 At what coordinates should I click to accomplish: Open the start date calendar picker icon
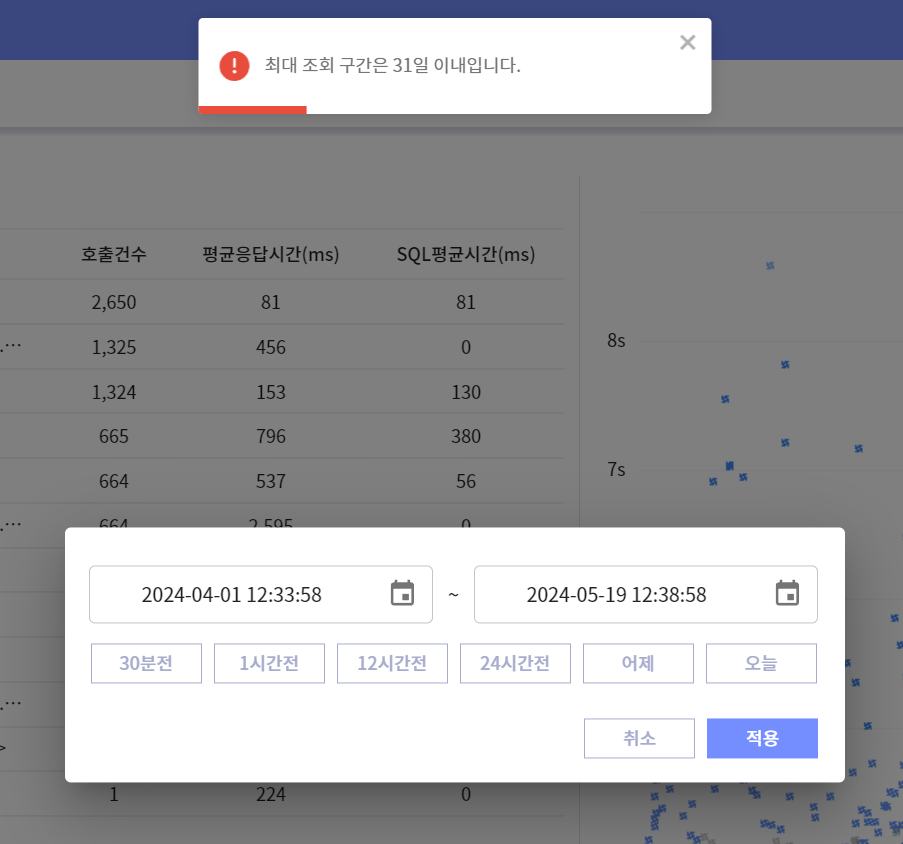(x=402, y=594)
